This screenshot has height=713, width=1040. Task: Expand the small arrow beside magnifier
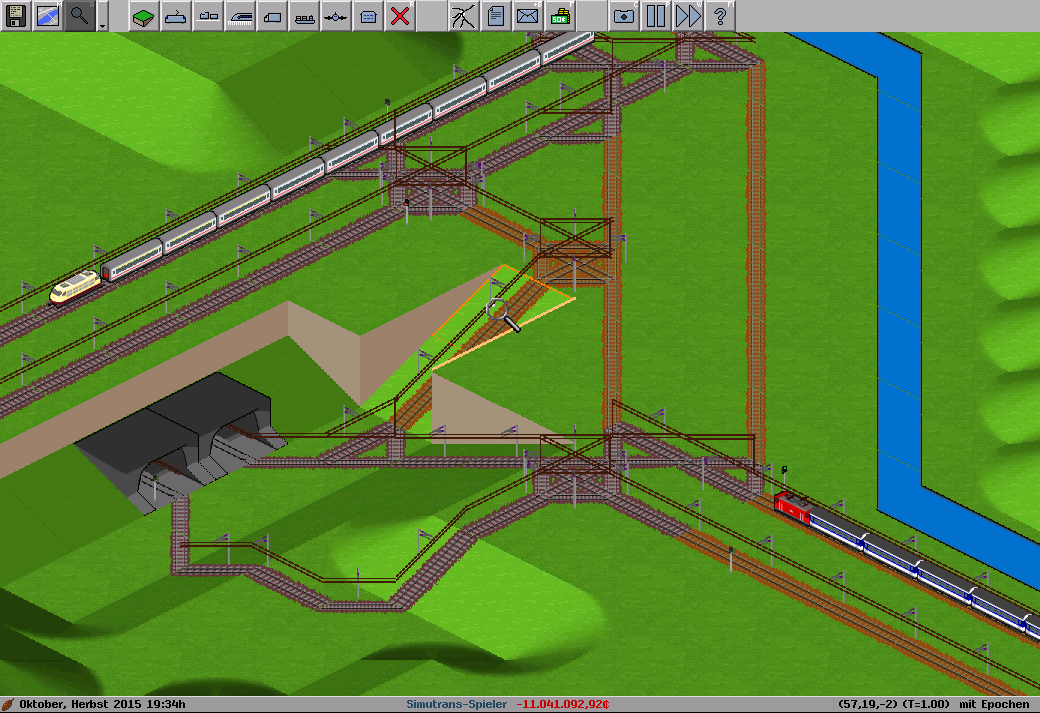click(102, 20)
